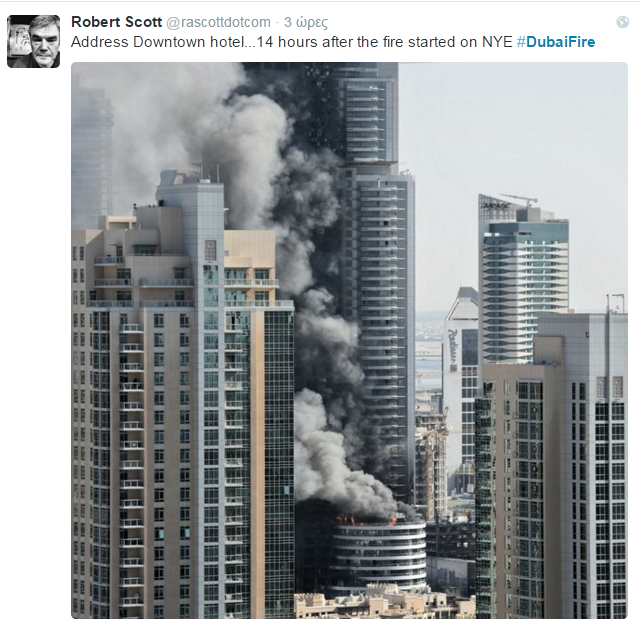This screenshot has width=640, height=619.
Task: Visit the @rascottdotcom handle link
Action: coord(218,22)
